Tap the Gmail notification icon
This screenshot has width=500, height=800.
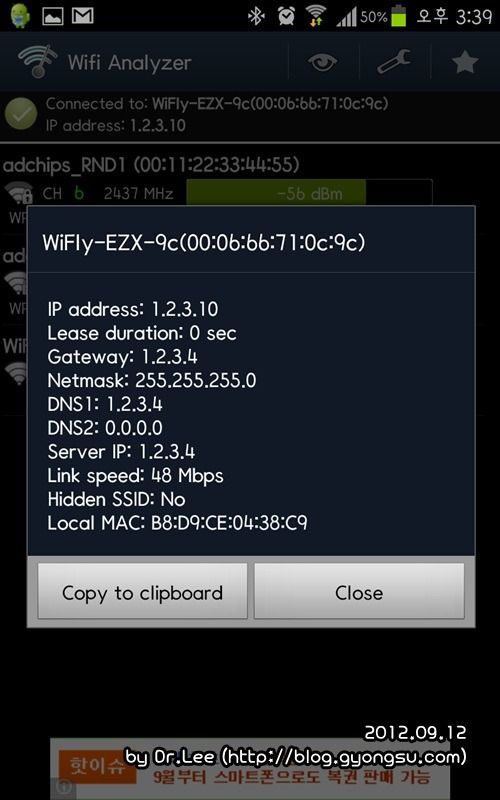[82, 16]
